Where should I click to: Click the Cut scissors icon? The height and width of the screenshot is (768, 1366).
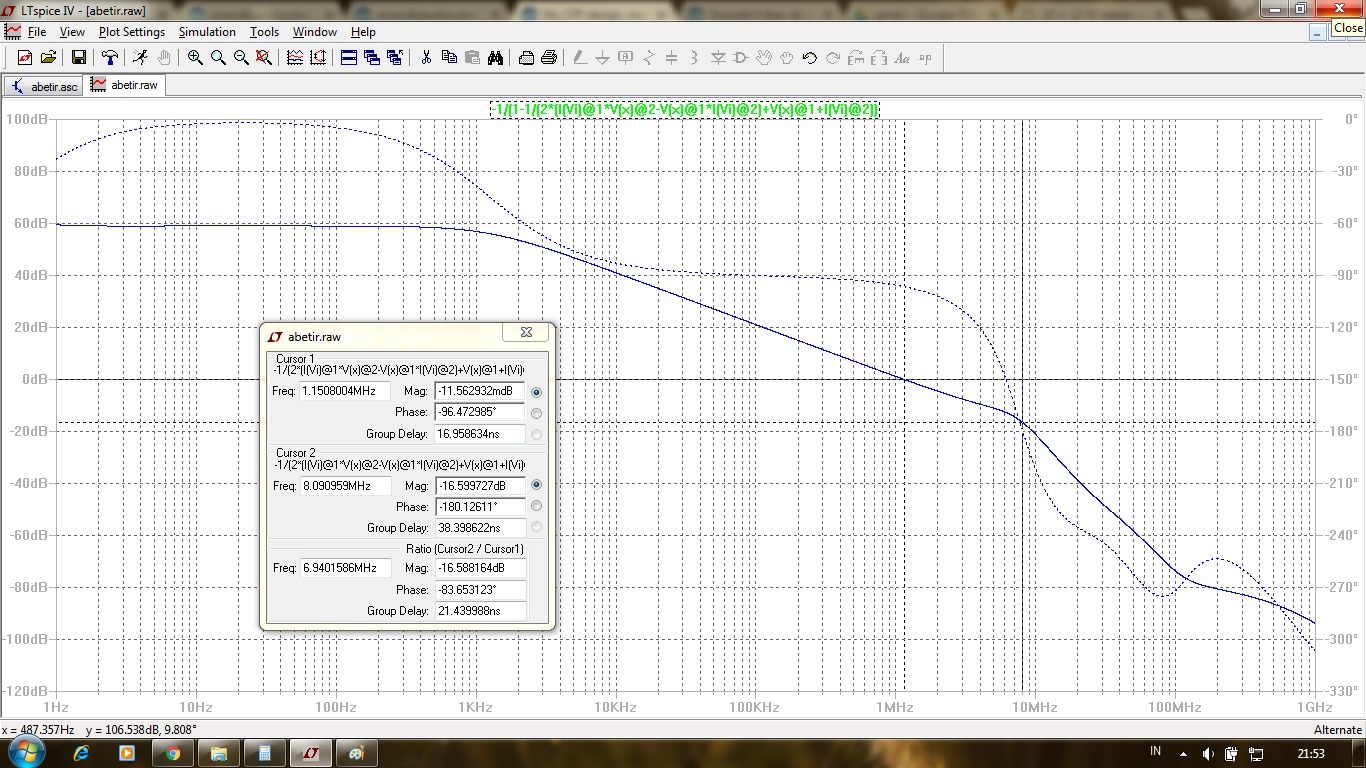426,58
